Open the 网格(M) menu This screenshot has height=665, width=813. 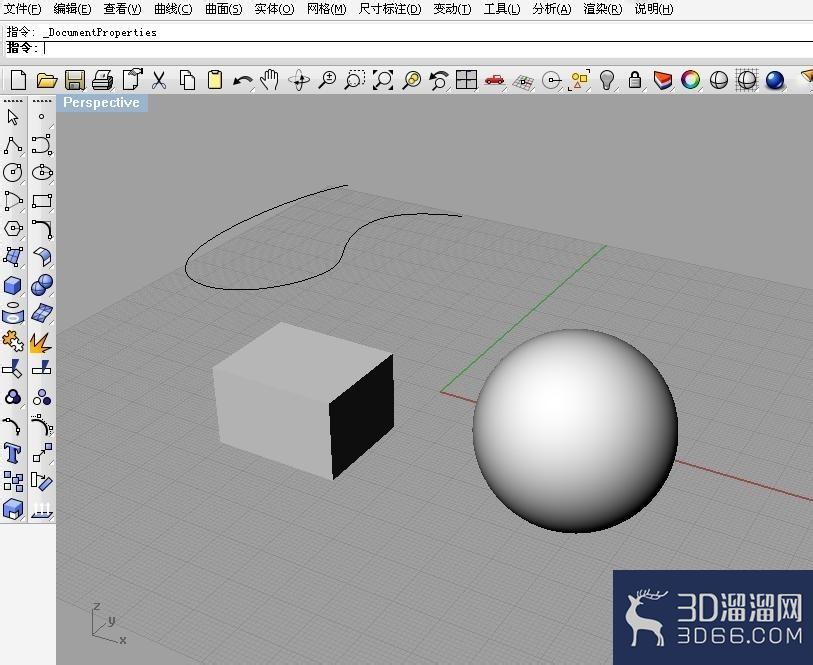click(x=327, y=9)
